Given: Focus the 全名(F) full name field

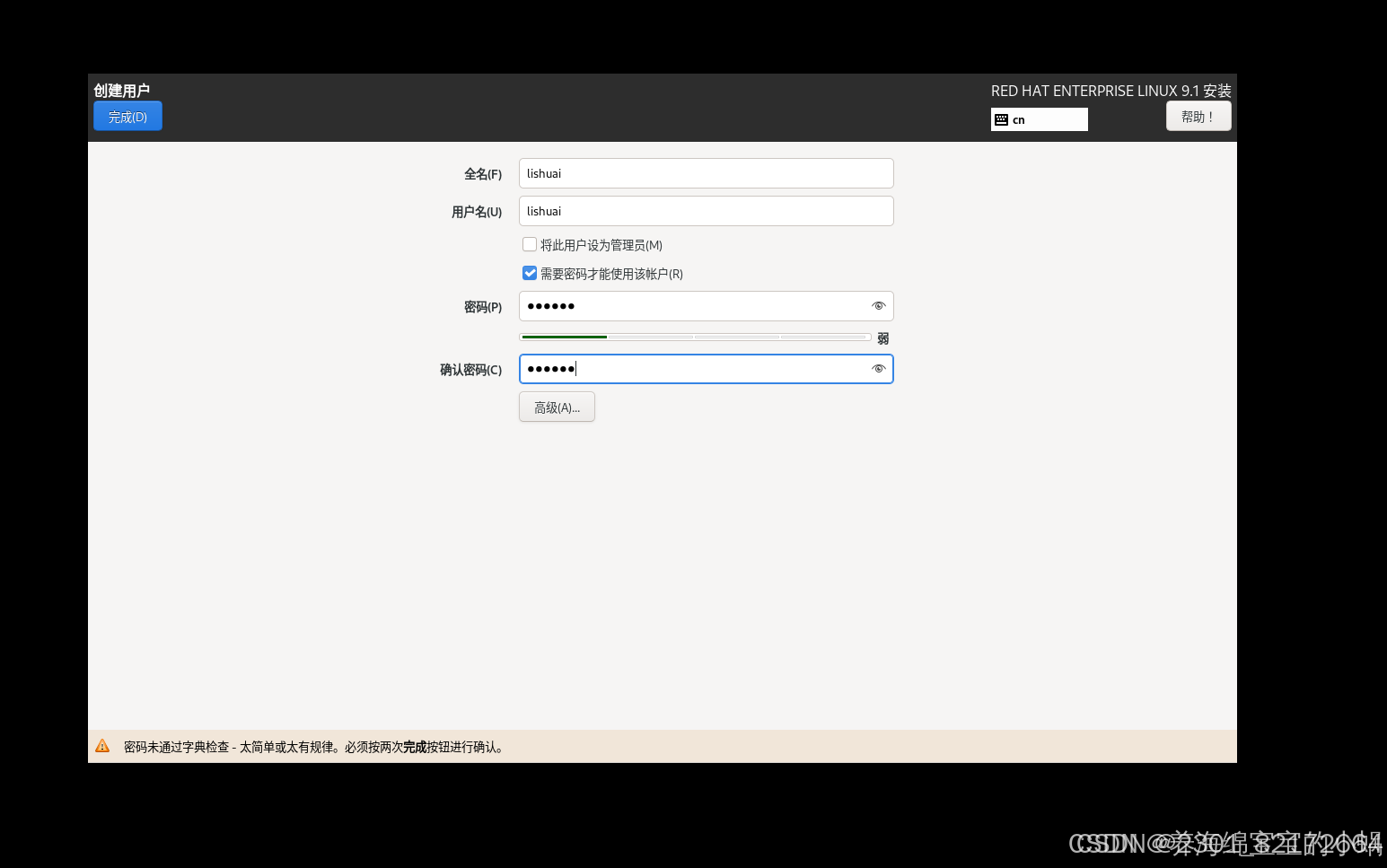Looking at the screenshot, I should point(707,173).
